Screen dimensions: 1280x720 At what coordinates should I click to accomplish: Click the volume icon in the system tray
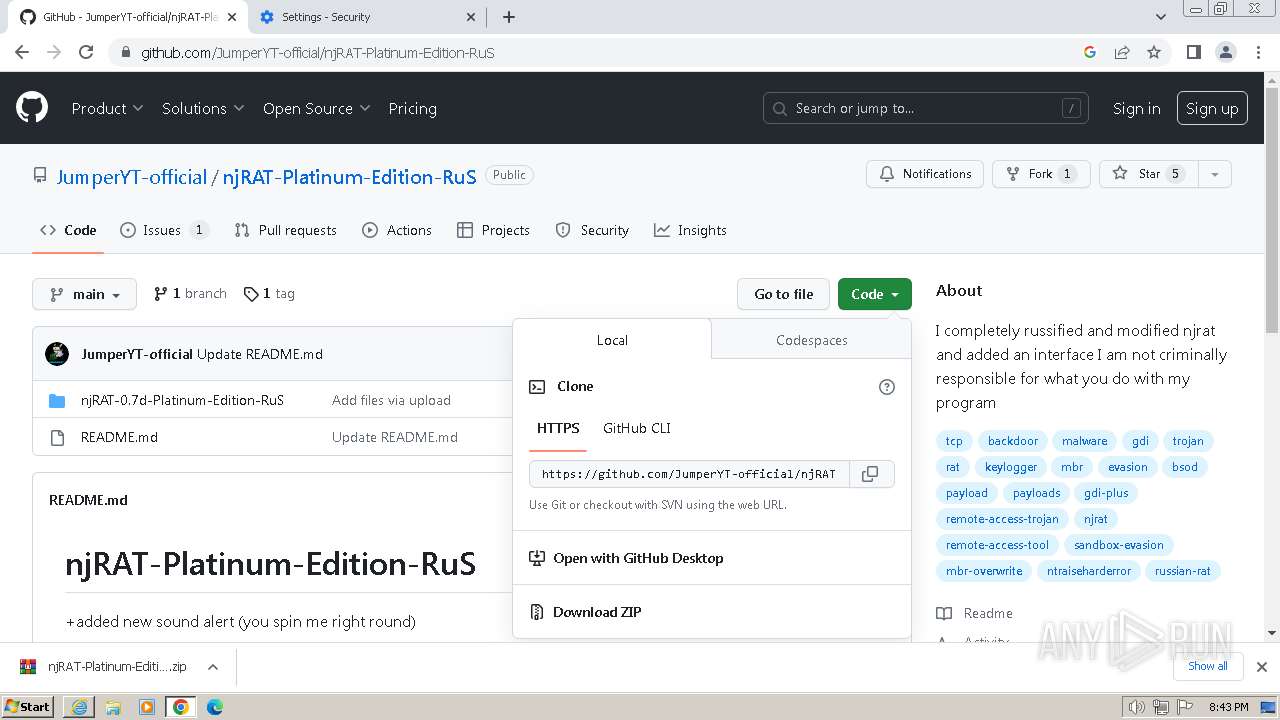1137,707
